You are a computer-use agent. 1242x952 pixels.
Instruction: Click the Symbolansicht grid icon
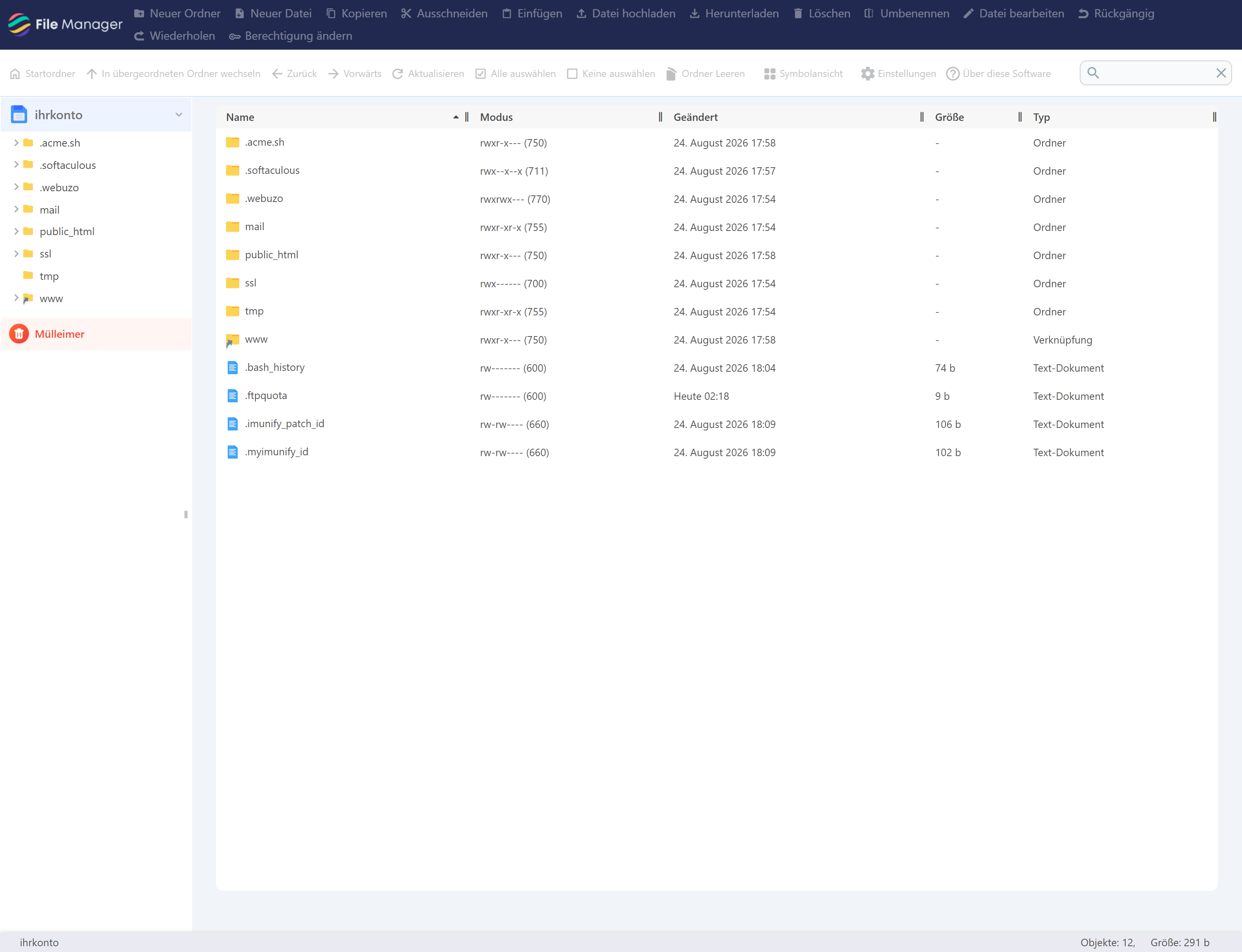tap(770, 74)
